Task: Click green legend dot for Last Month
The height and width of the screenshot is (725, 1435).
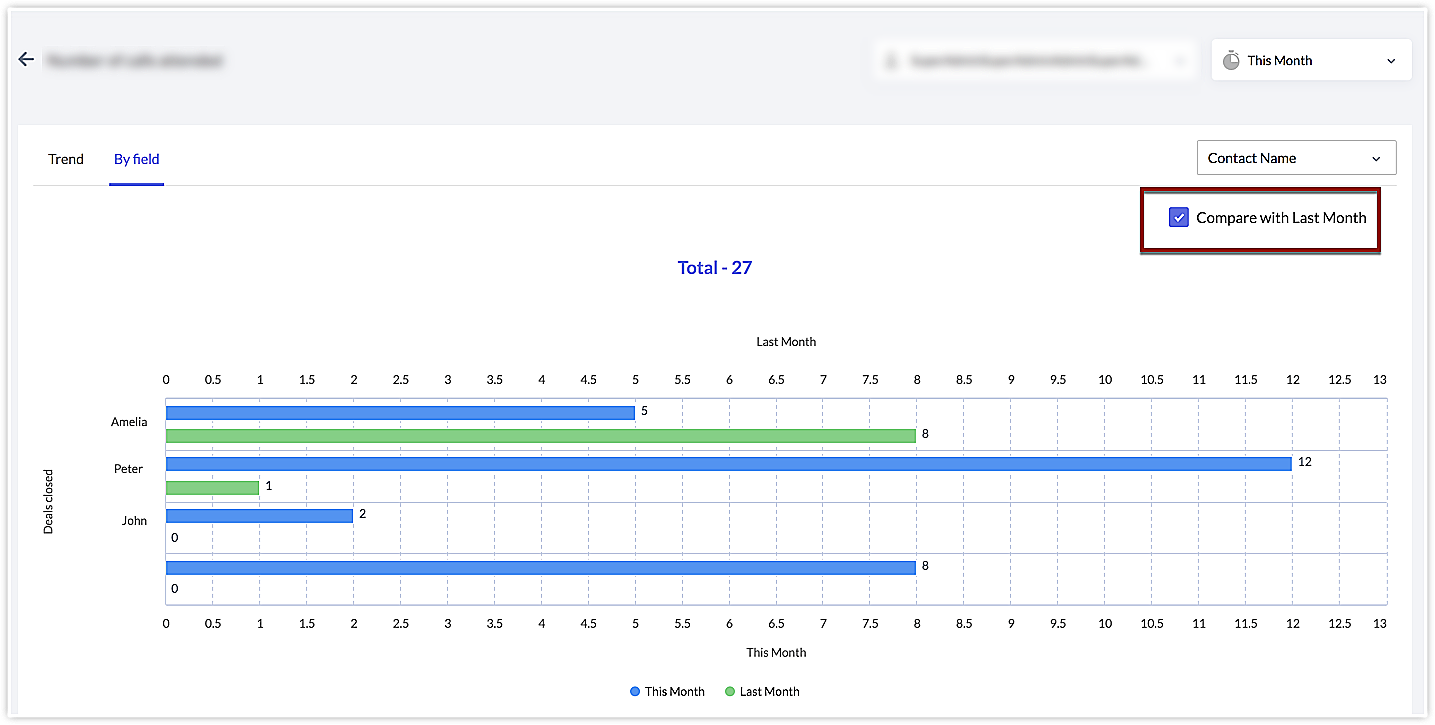Action: click(730, 692)
